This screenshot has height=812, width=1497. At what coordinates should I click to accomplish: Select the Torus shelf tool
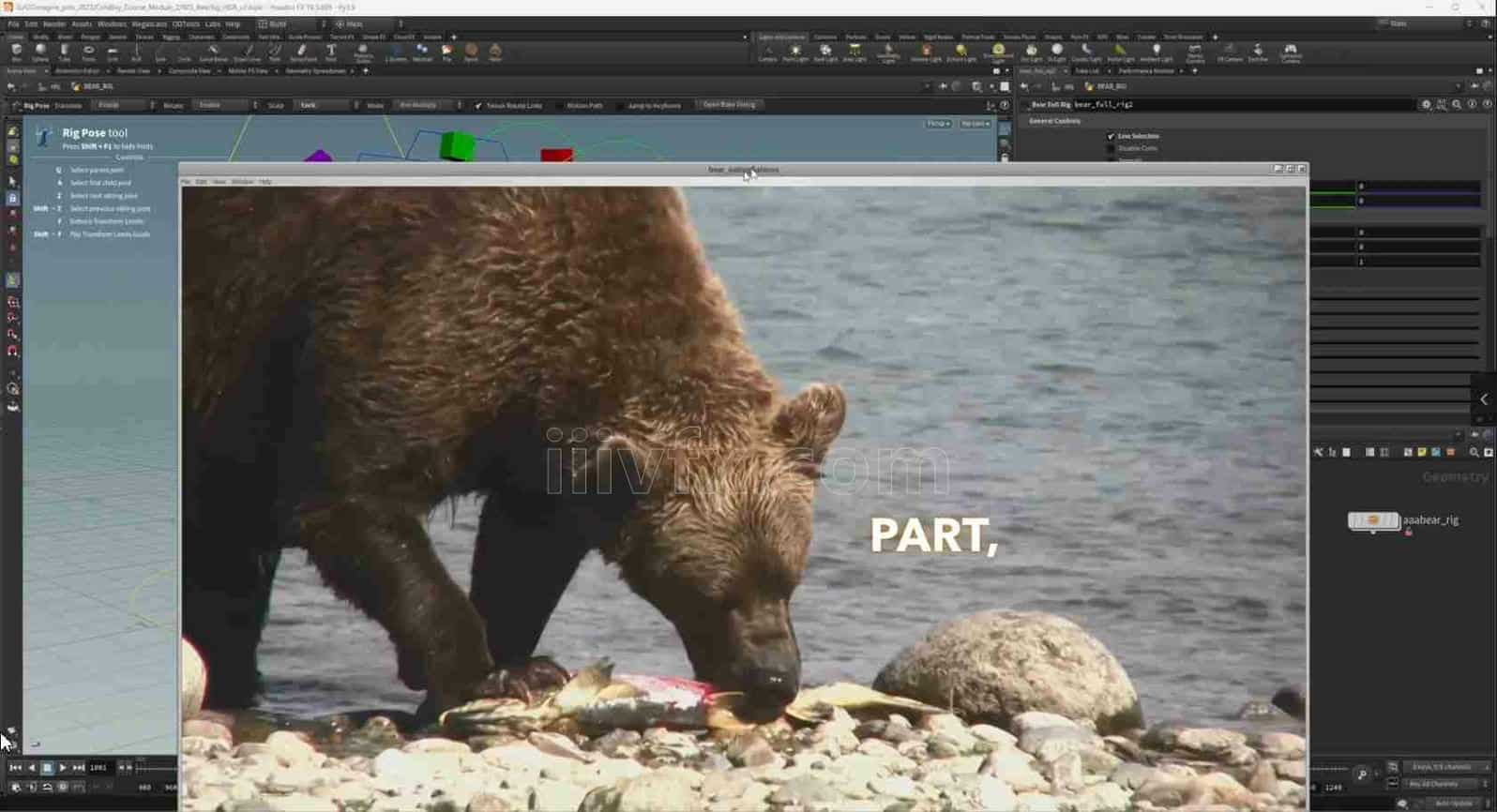point(88,53)
